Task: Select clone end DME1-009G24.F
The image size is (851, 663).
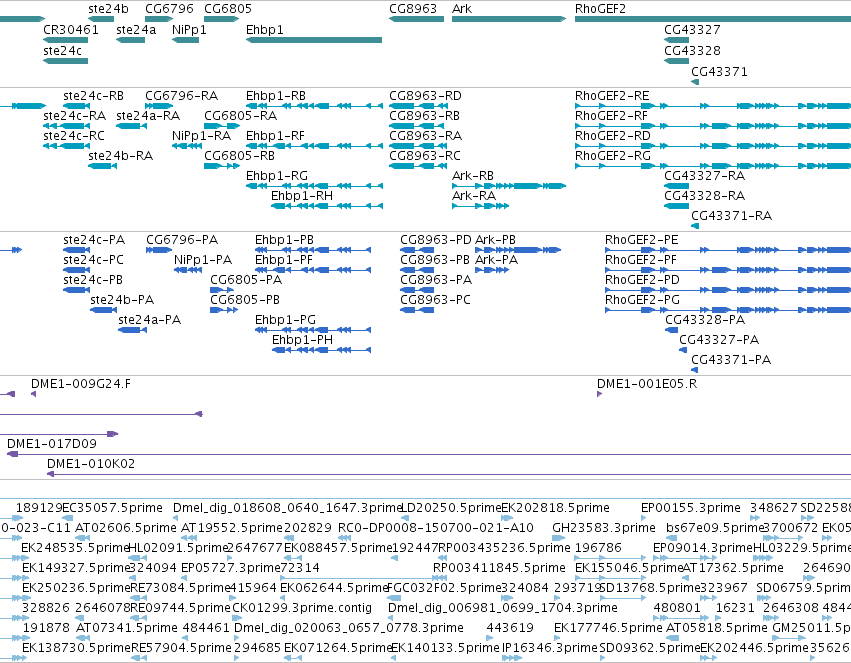Action: tap(80, 384)
